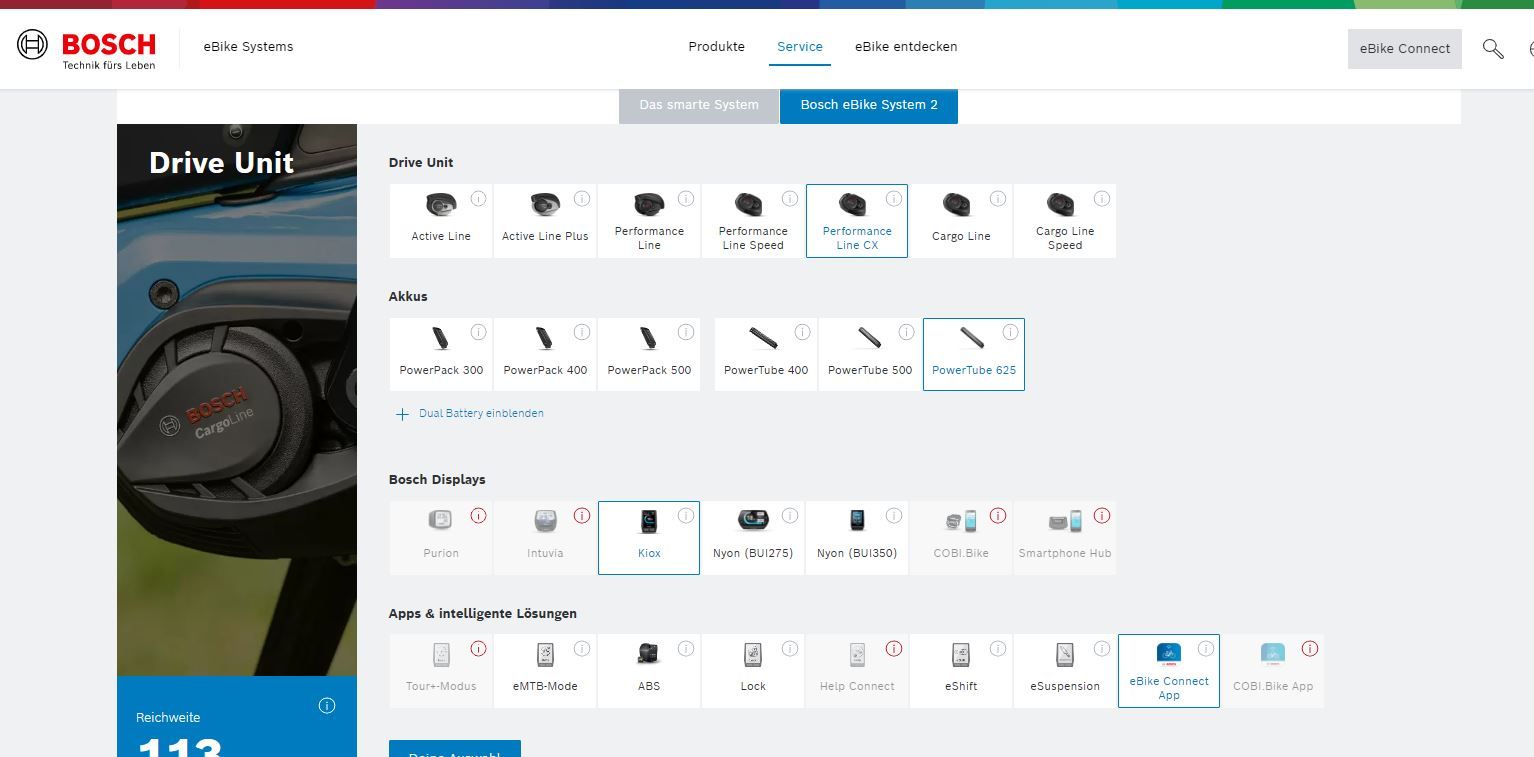1534x757 pixels.
Task: Show info for PowerPack 500 battery
Action: click(686, 332)
